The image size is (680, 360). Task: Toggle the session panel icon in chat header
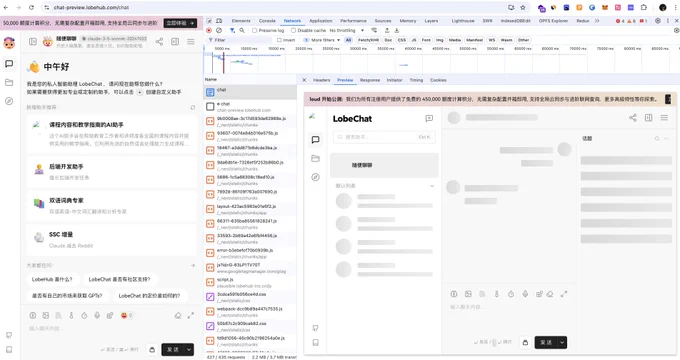(33, 42)
